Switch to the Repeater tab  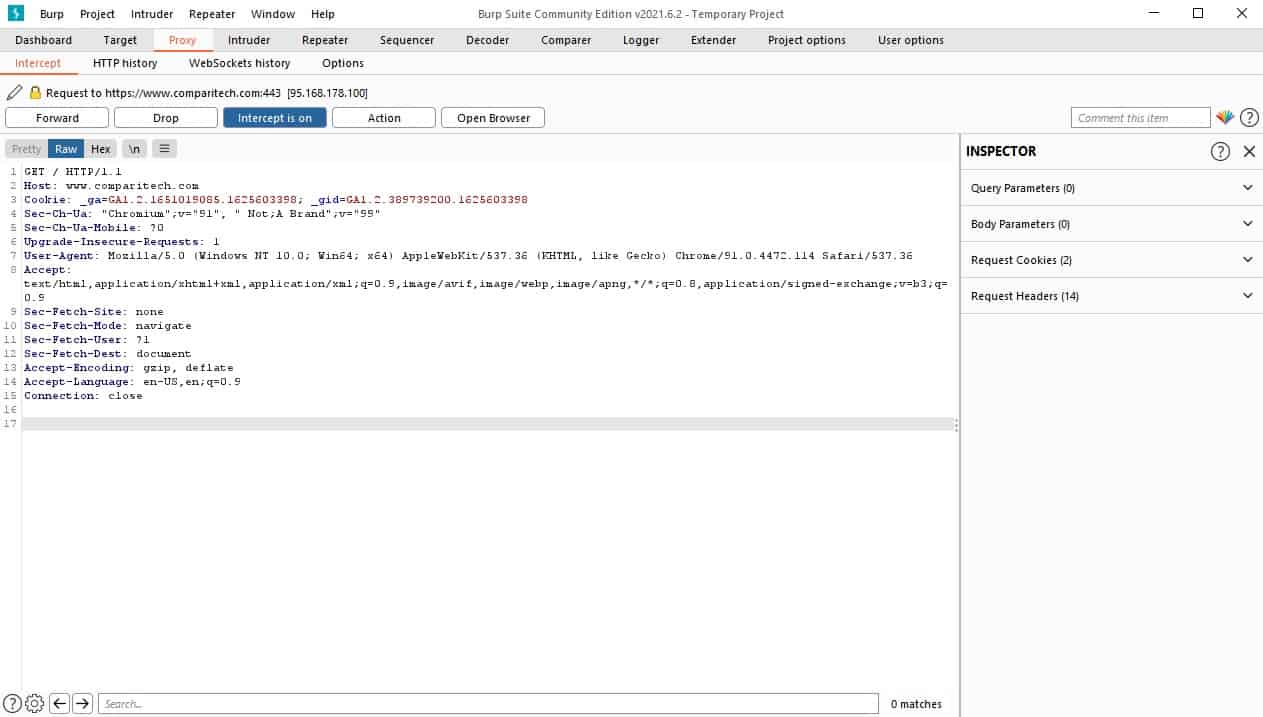325,40
